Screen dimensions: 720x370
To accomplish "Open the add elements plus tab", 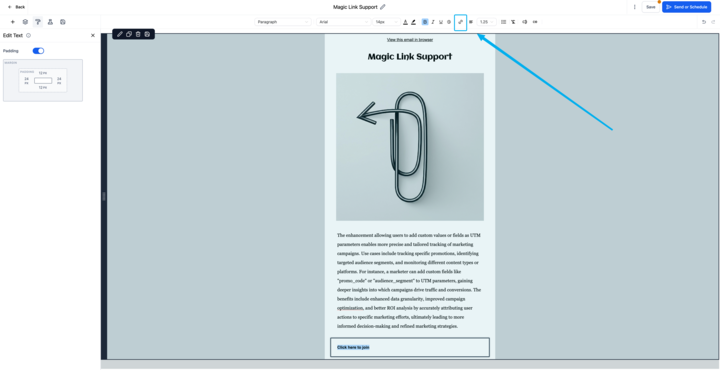I will pyautogui.click(x=13, y=22).
